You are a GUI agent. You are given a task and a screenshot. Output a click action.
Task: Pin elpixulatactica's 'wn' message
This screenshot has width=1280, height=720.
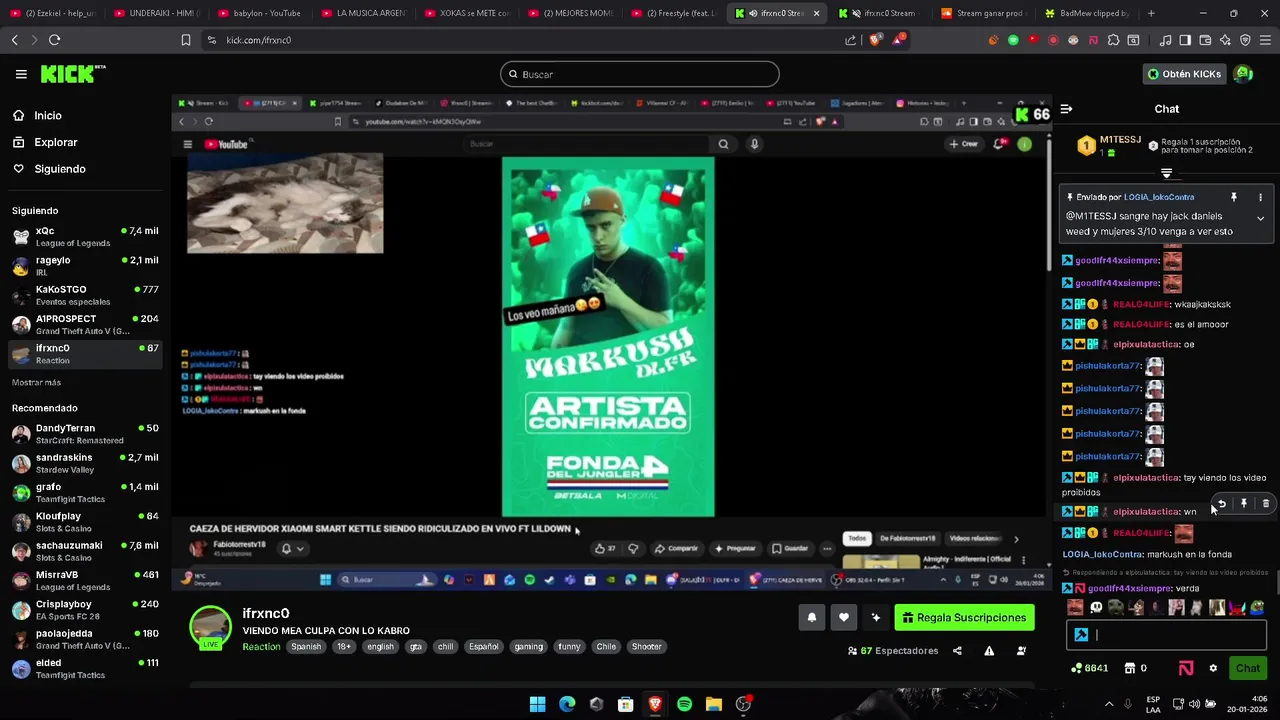click(1243, 504)
